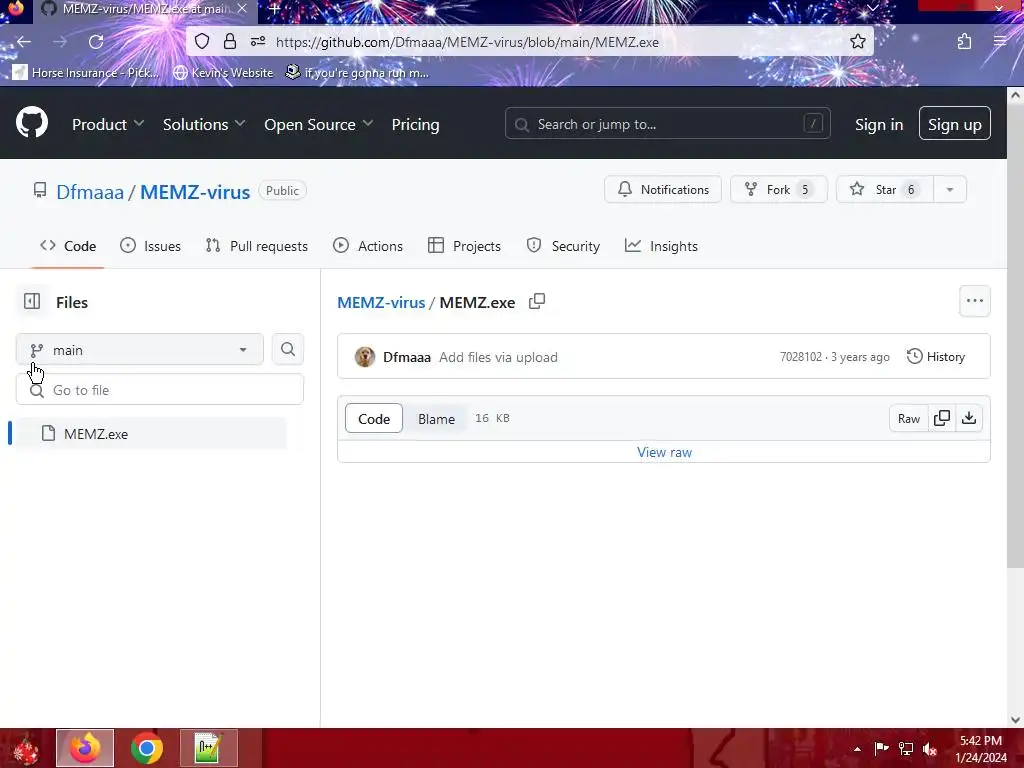Open a new tab with plus icon
This screenshot has height=768, width=1024.
click(x=275, y=9)
